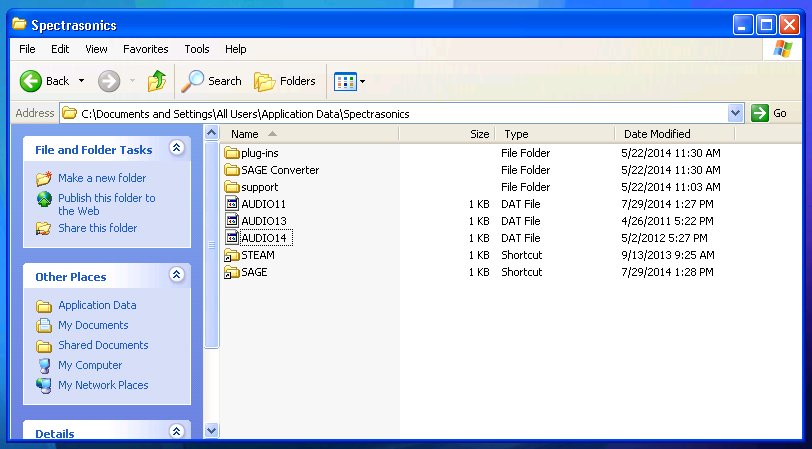Image resolution: width=812 pixels, height=449 pixels.
Task: Open the Favorites menu
Action: point(146,49)
